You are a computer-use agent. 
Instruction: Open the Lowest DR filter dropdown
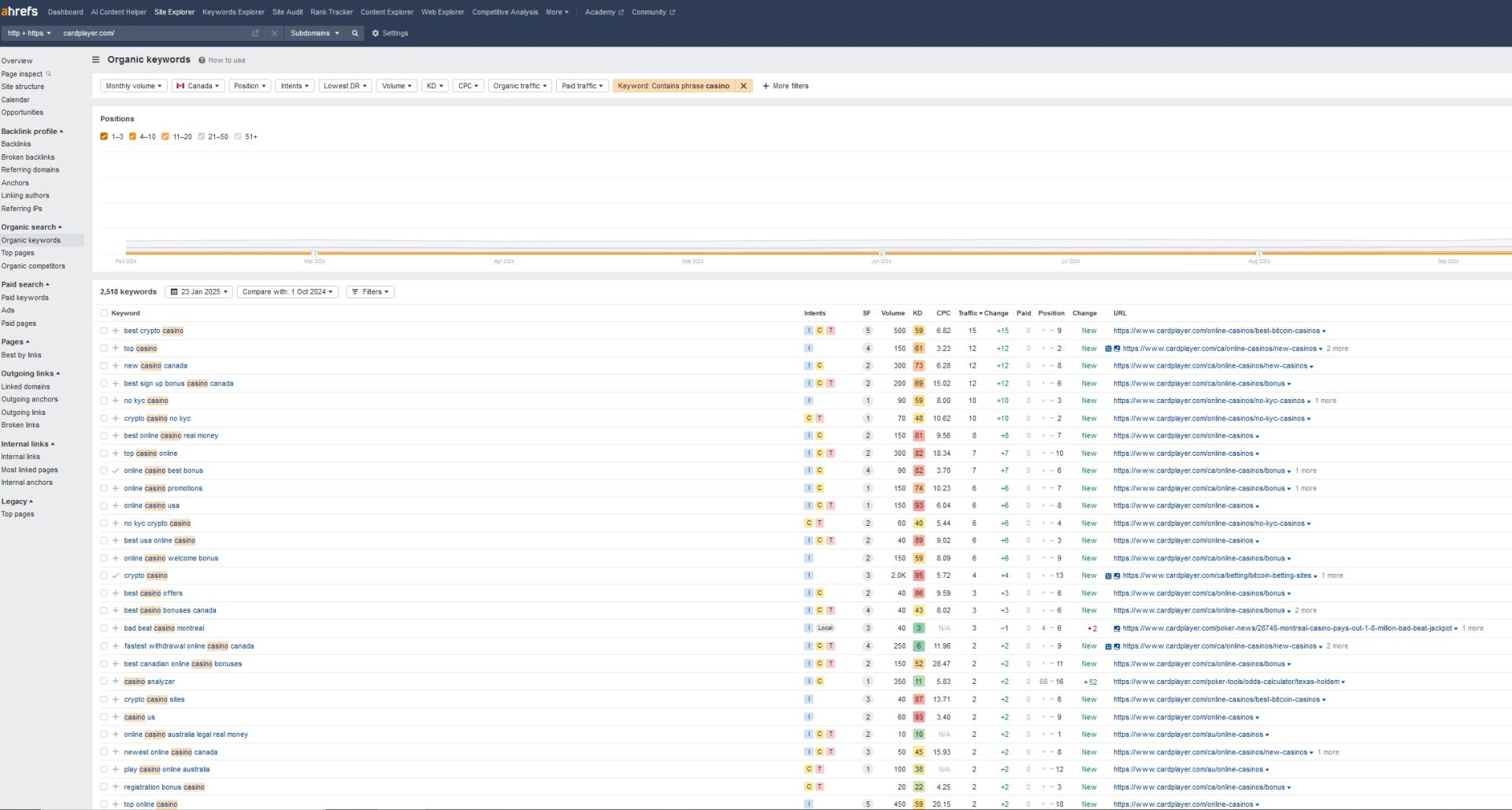coord(345,86)
